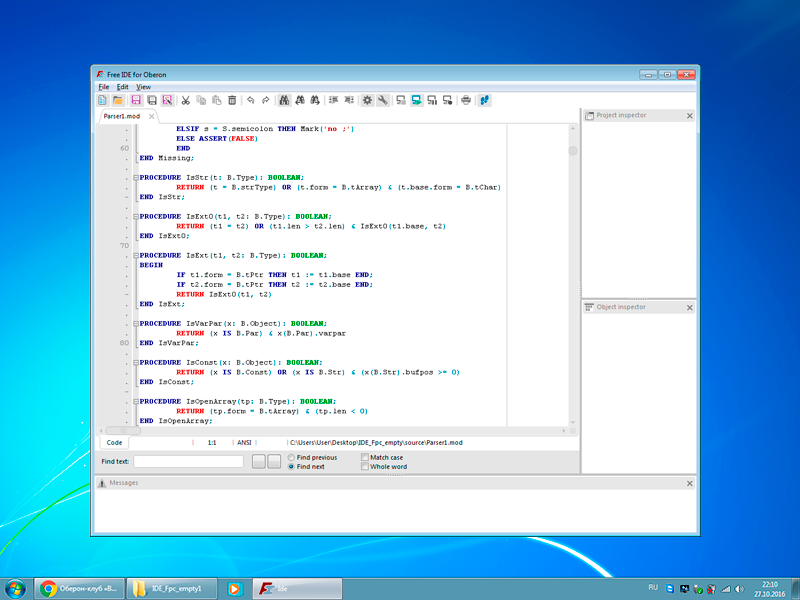Click the Open folder toolbar icon

[x=118, y=100]
